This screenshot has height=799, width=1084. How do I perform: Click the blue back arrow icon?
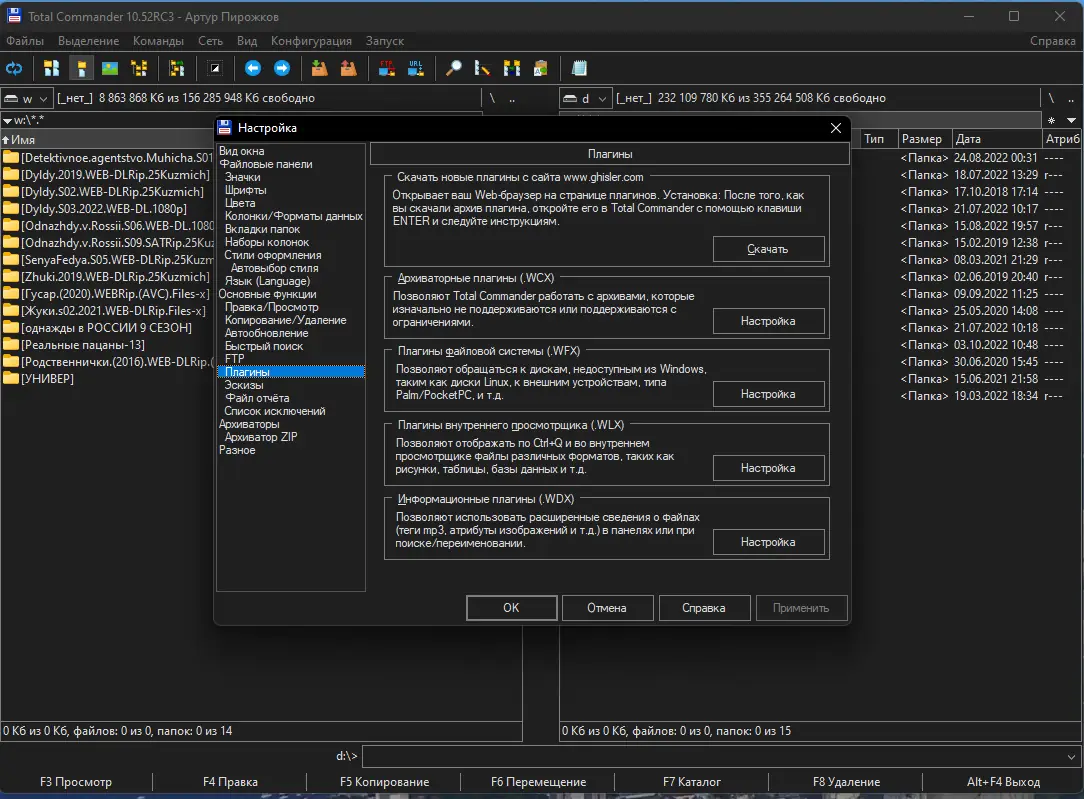(x=253, y=68)
